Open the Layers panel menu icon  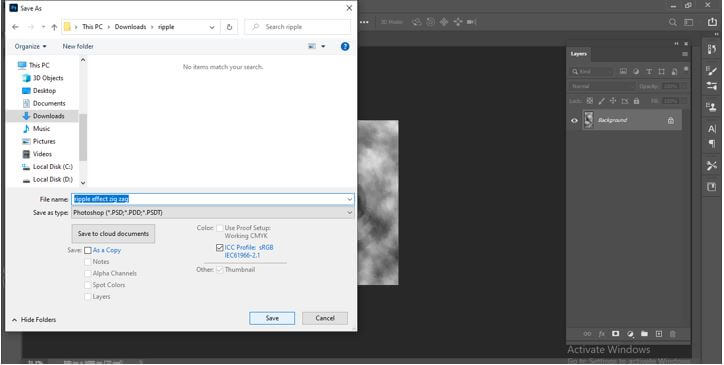(x=685, y=54)
